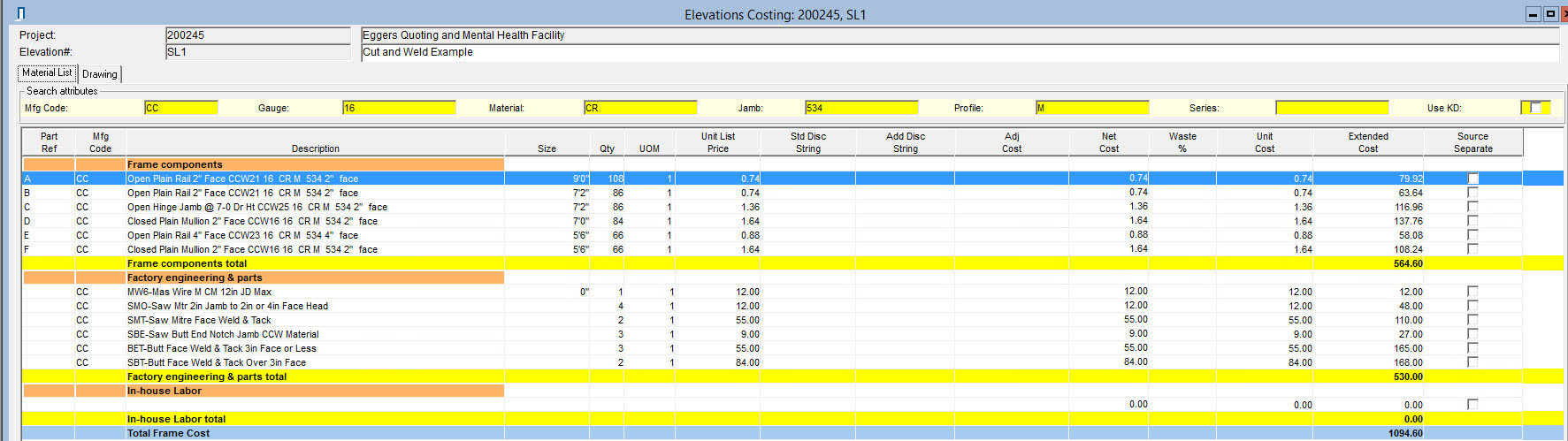
Task: Click the Extended Cost column header
Action: [1367, 142]
